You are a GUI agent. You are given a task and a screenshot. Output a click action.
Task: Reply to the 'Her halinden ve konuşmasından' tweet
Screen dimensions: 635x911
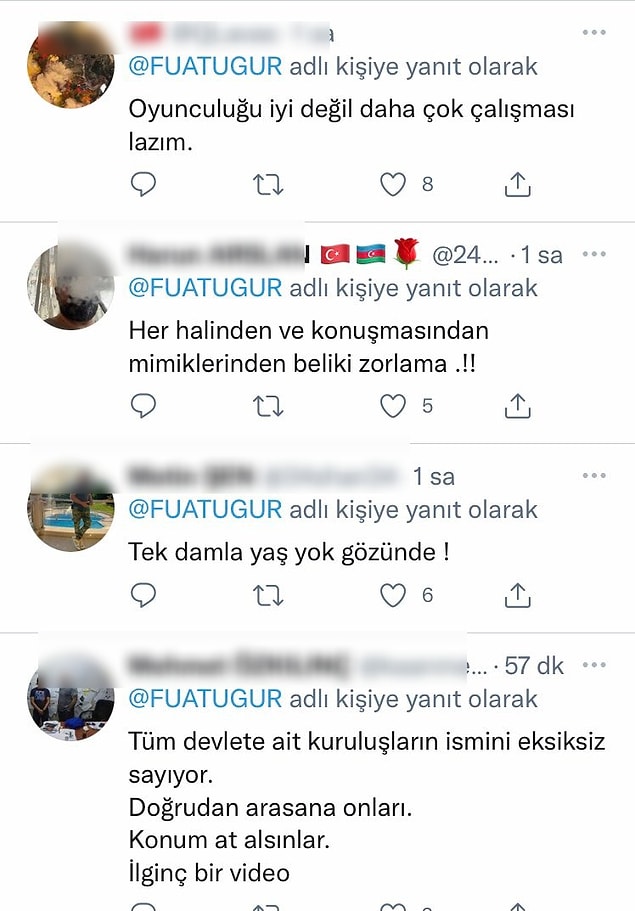143,406
